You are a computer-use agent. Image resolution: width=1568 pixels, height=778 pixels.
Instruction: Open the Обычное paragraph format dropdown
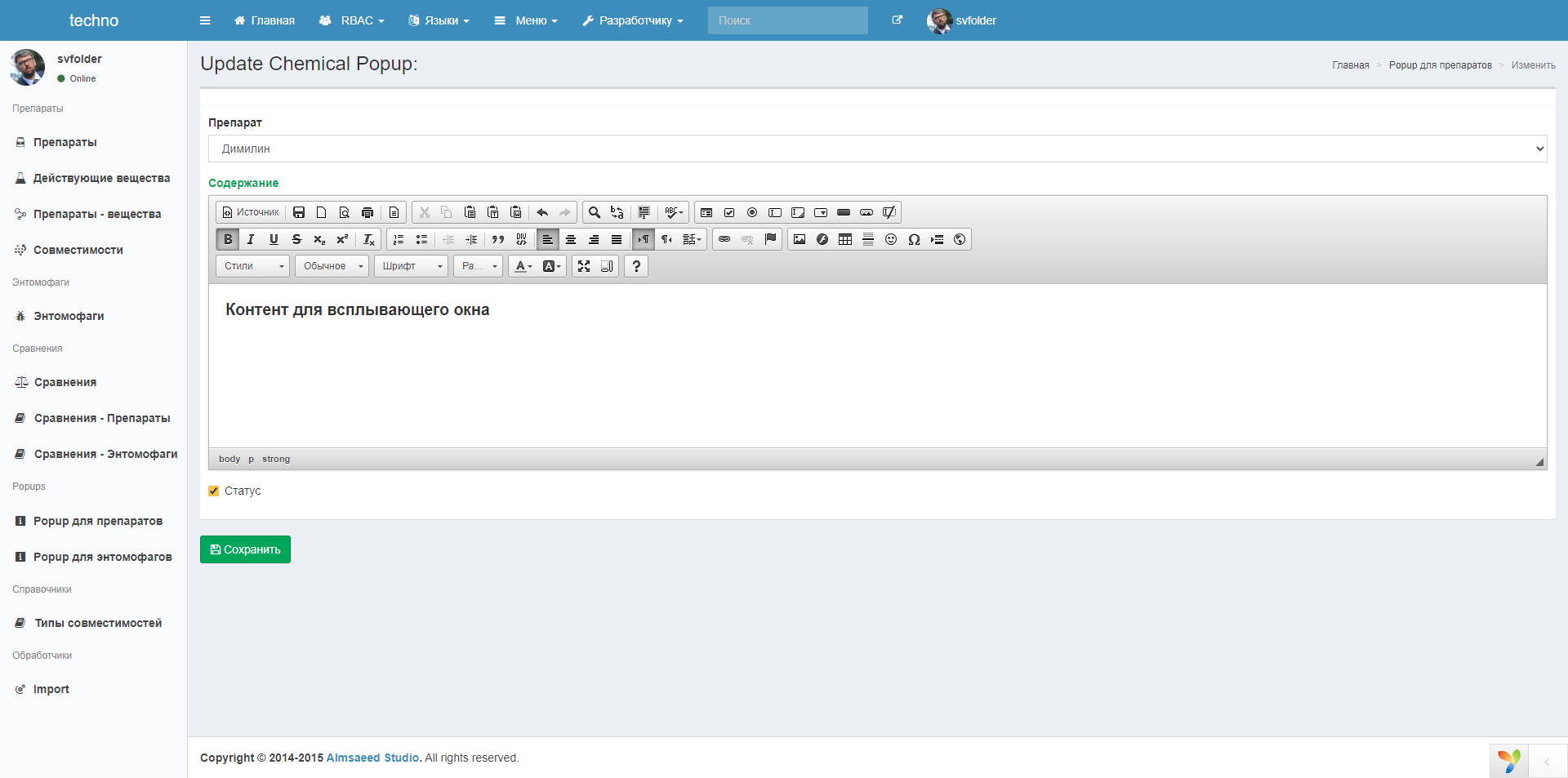coord(332,266)
